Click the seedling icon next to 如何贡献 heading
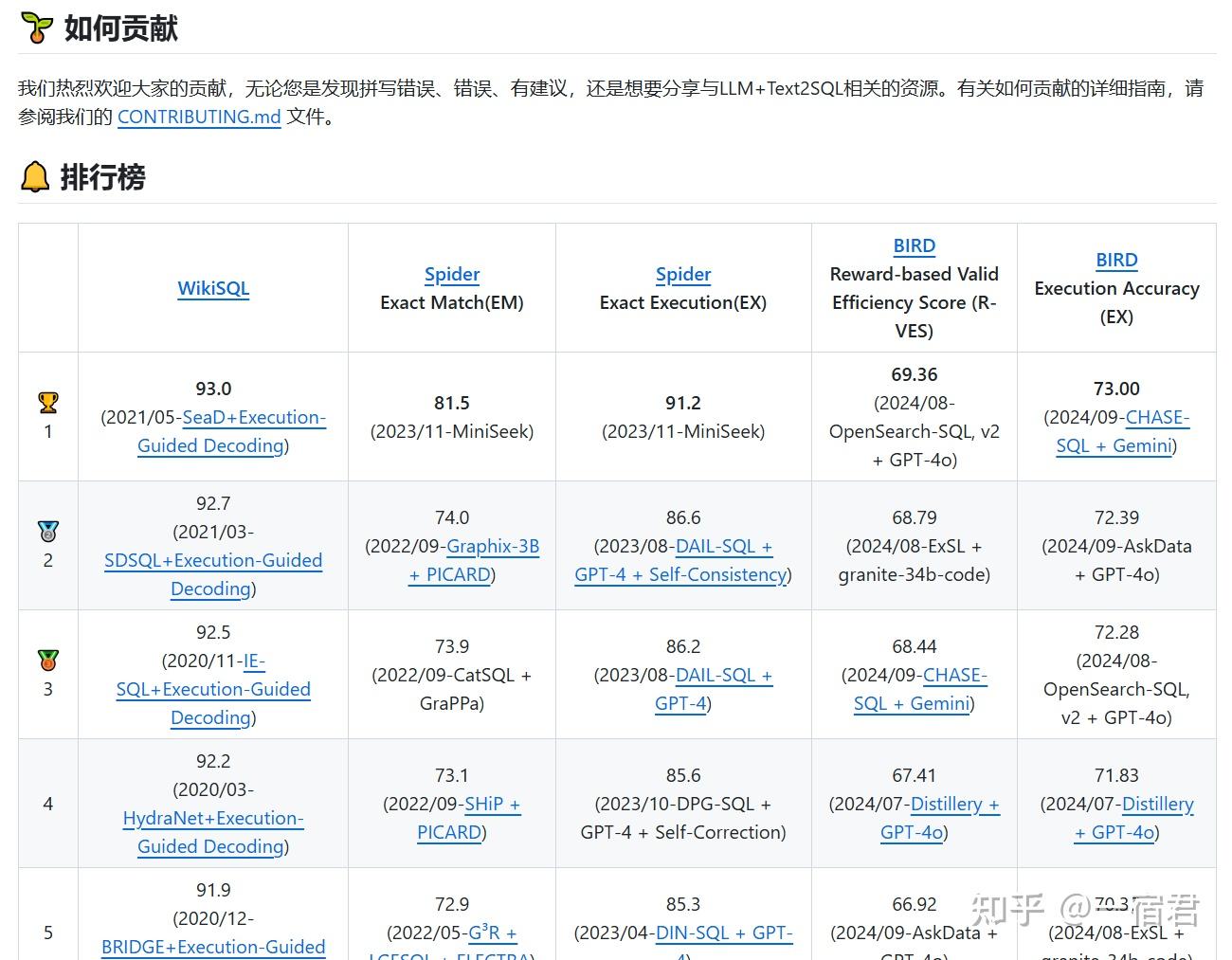Image resolution: width=1232 pixels, height=960 pixels. coord(35,27)
